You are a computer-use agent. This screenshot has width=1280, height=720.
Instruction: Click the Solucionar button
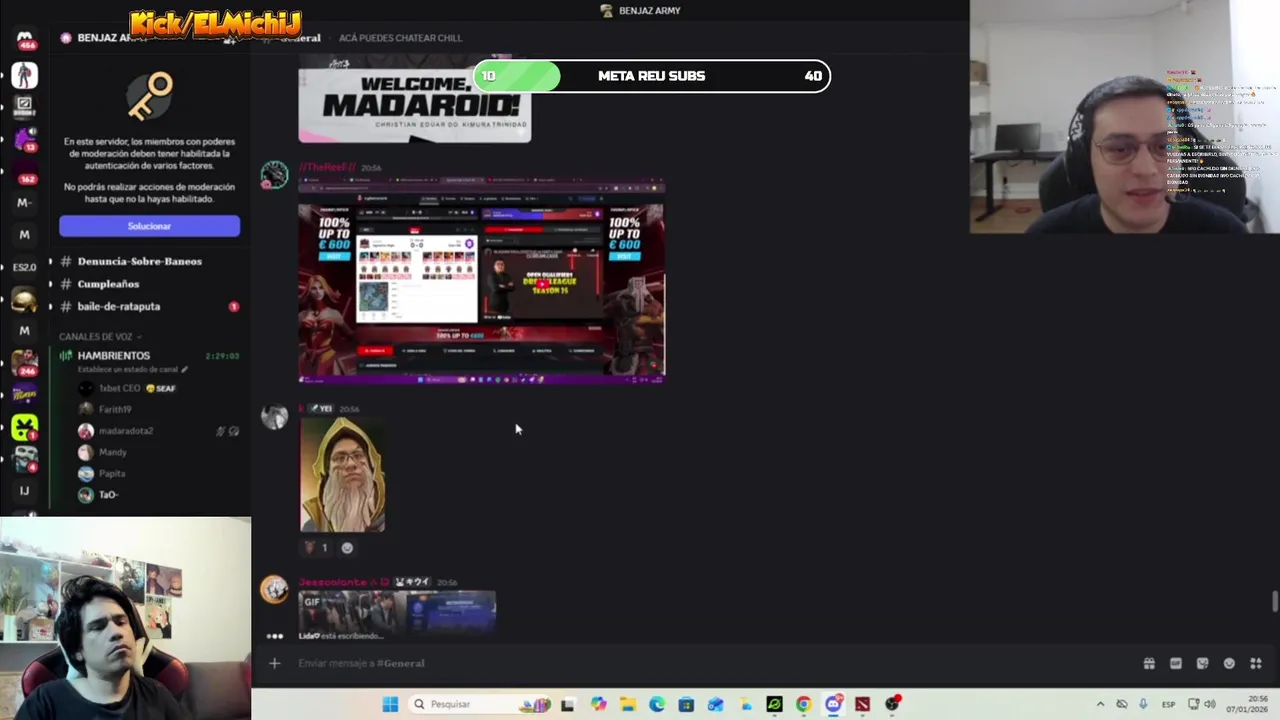[x=149, y=226]
